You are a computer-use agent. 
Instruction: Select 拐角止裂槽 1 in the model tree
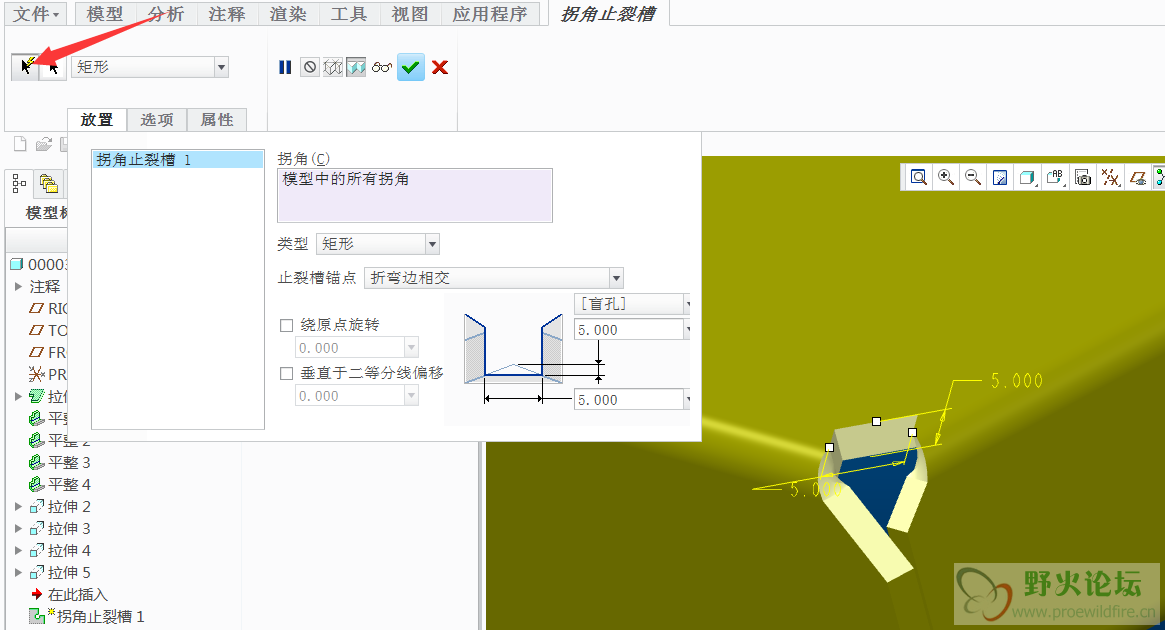(87, 617)
